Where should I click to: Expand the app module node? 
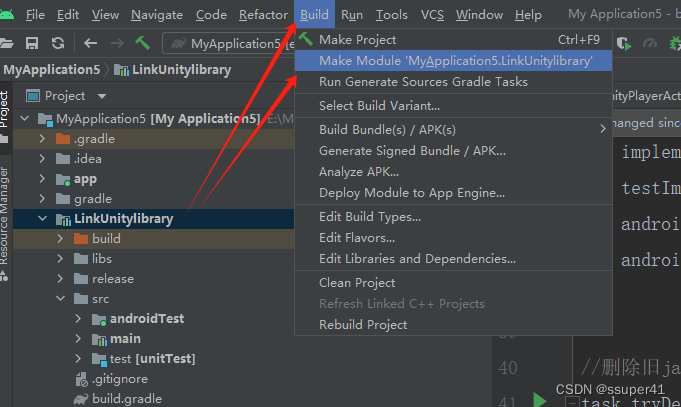(42, 179)
